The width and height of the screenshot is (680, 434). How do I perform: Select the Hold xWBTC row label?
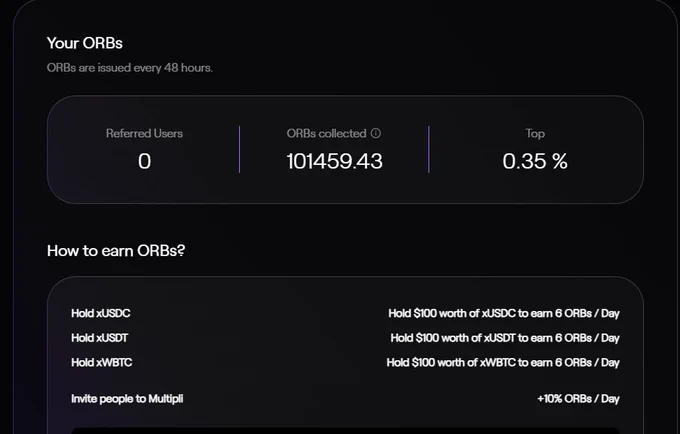101,362
